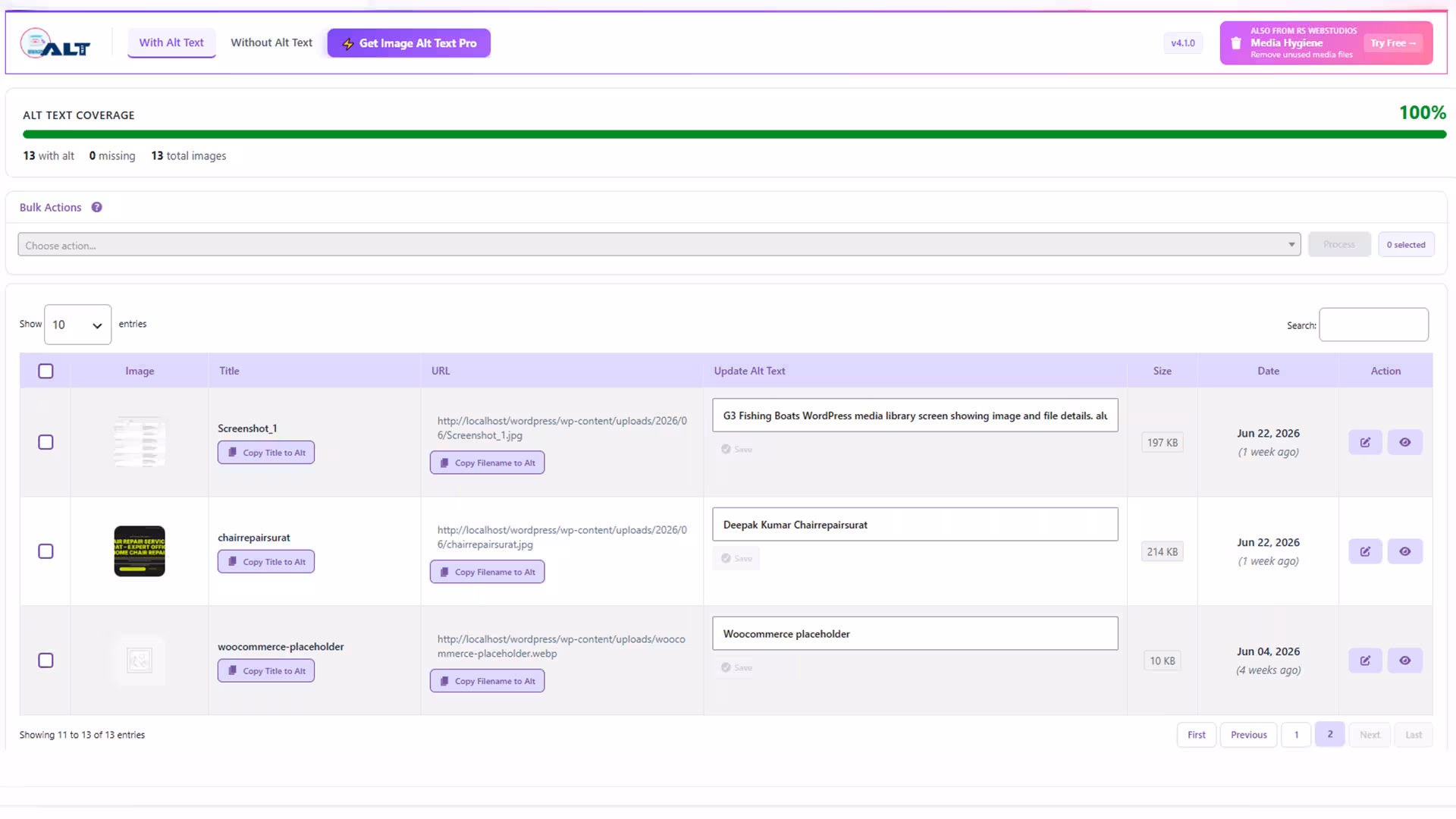View Screenshot_1 image with eye icon
The width and height of the screenshot is (1456, 819).
[x=1404, y=442]
